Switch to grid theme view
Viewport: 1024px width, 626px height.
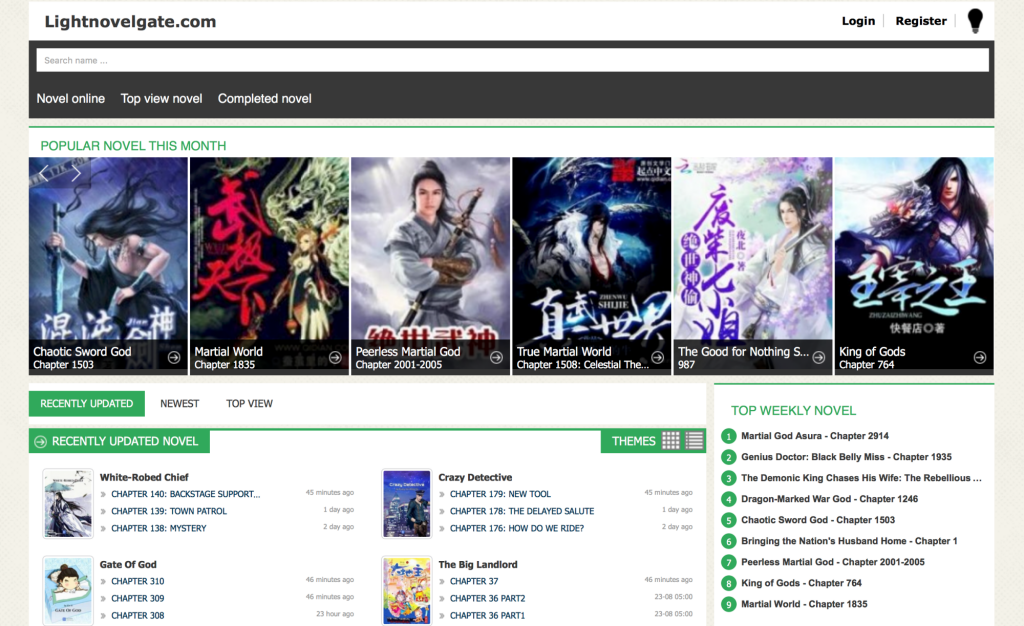click(x=671, y=441)
